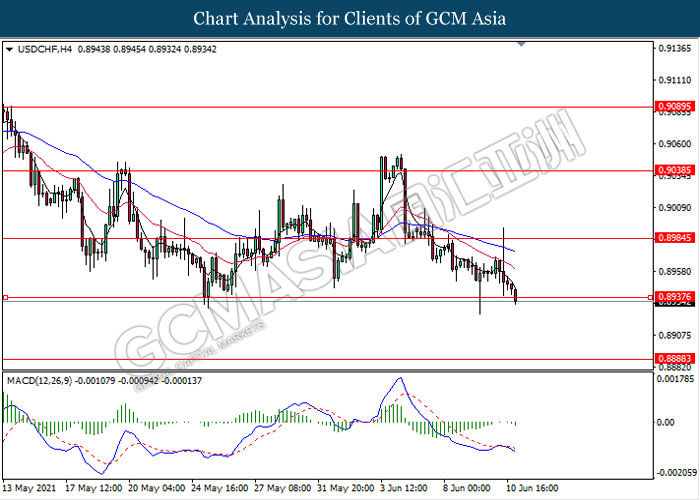Click the left handle of 0.89376 line

coord(5,297)
